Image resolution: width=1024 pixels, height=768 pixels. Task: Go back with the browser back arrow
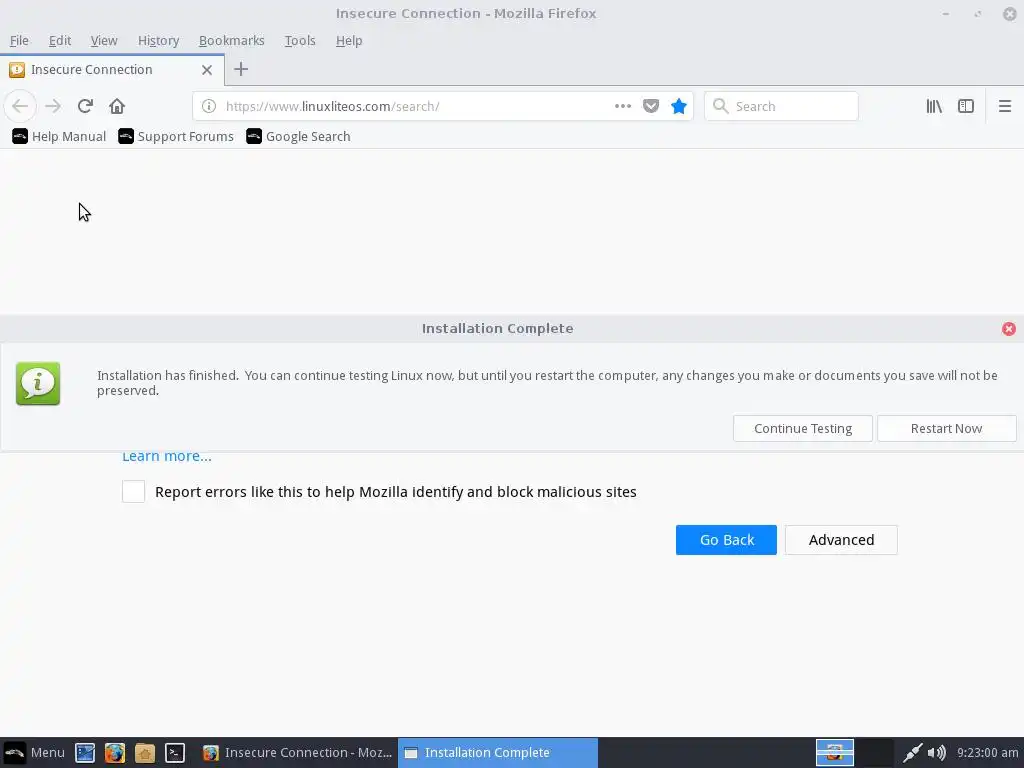pyautogui.click(x=20, y=106)
